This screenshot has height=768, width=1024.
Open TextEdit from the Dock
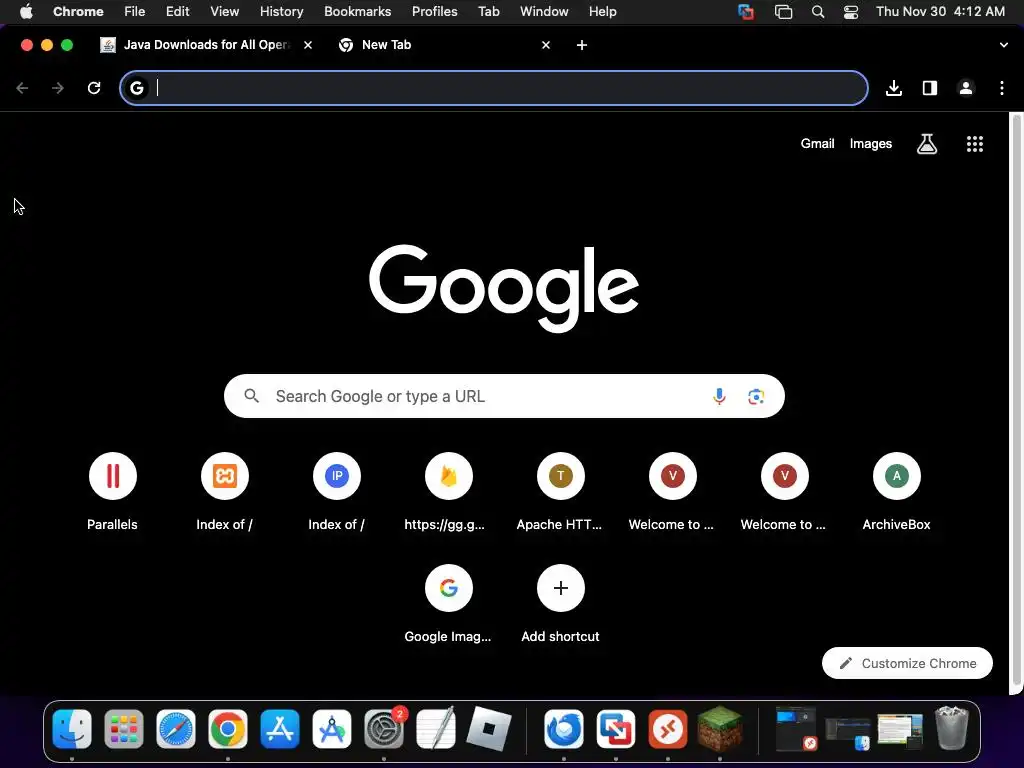pos(436,729)
